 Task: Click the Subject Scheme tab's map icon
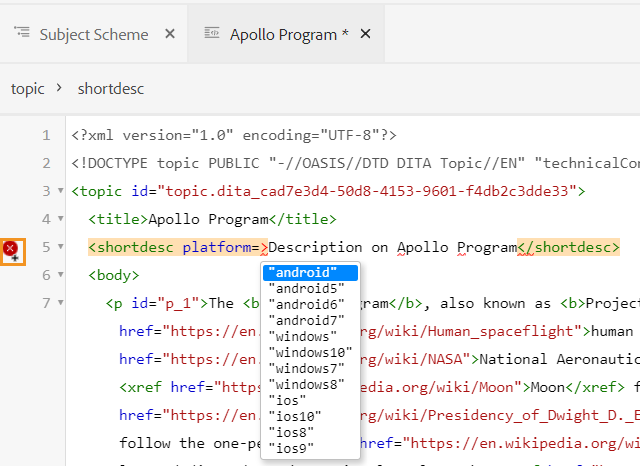22,31
